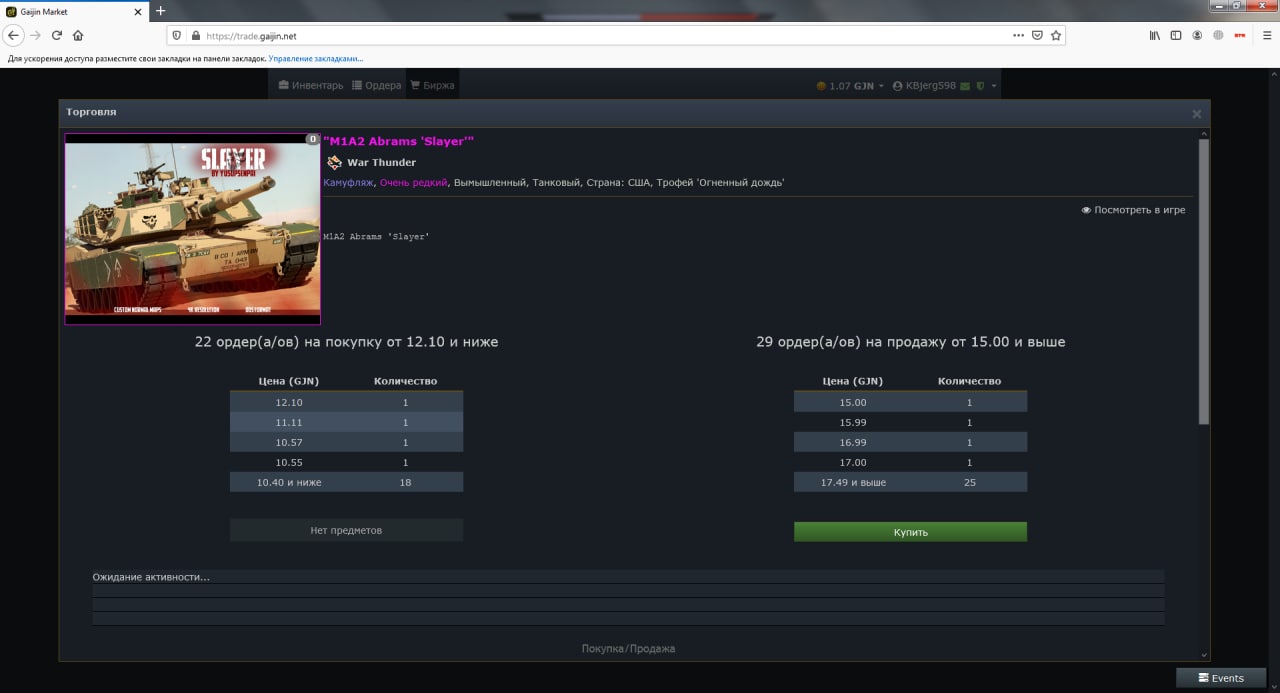This screenshot has height=693, width=1280.
Task: Go back with the browser back arrow
Action: click(13, 35)
